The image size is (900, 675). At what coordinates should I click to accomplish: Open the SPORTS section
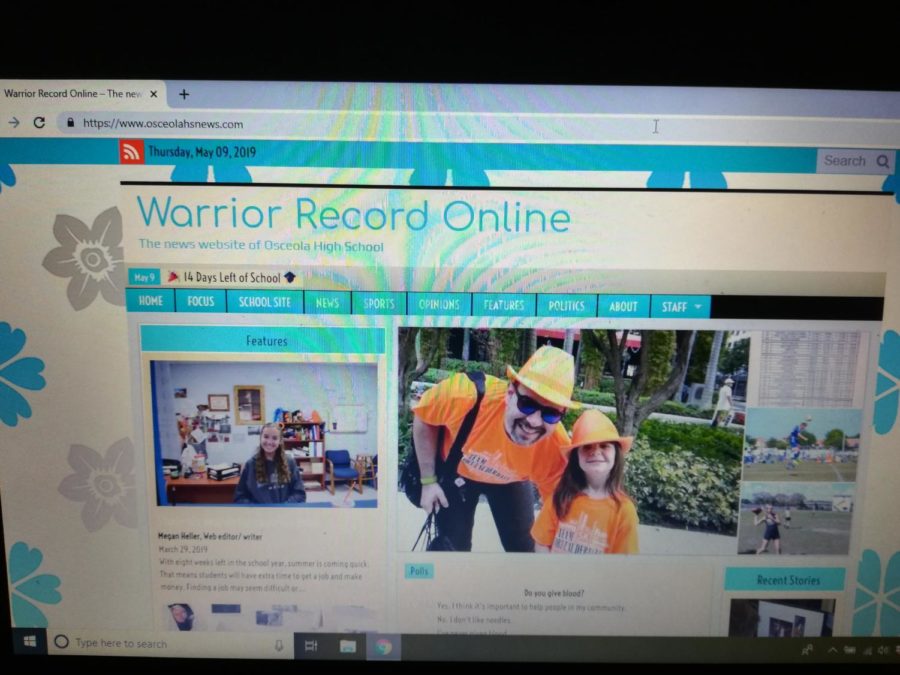(379, 304)
